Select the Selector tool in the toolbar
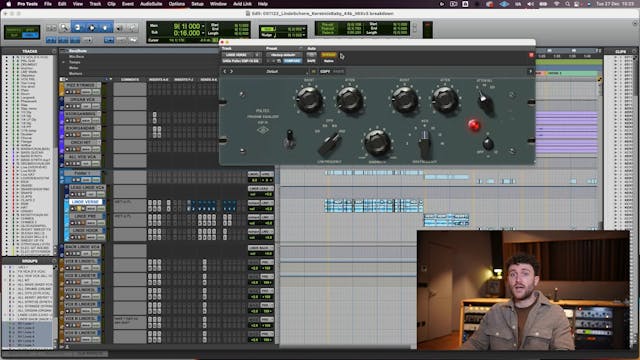Image resolution: width=640 pixels, height=360 pixels. pos(91,28)
